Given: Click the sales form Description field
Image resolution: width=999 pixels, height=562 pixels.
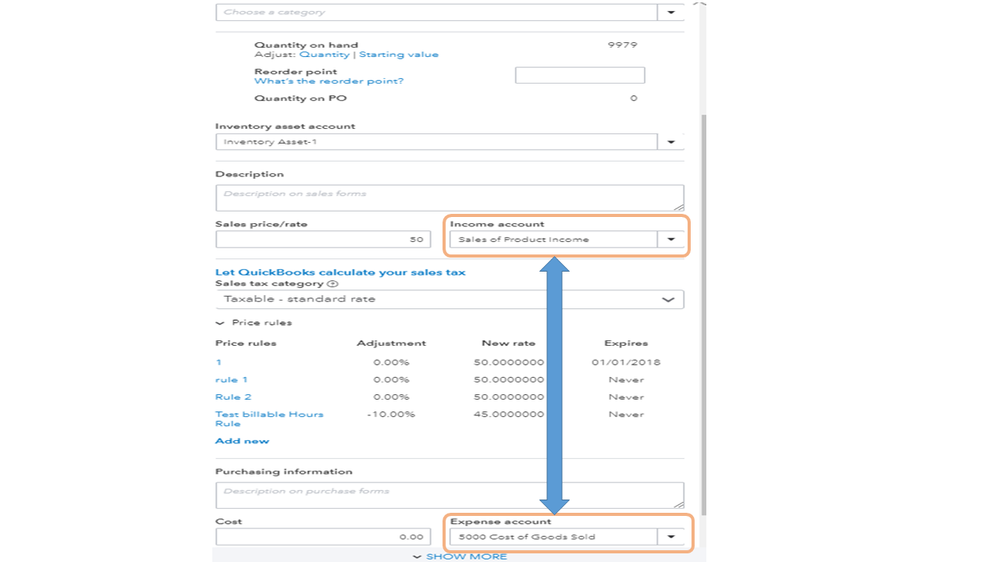Looking at the screenshot, I should [x=449, y=196].
